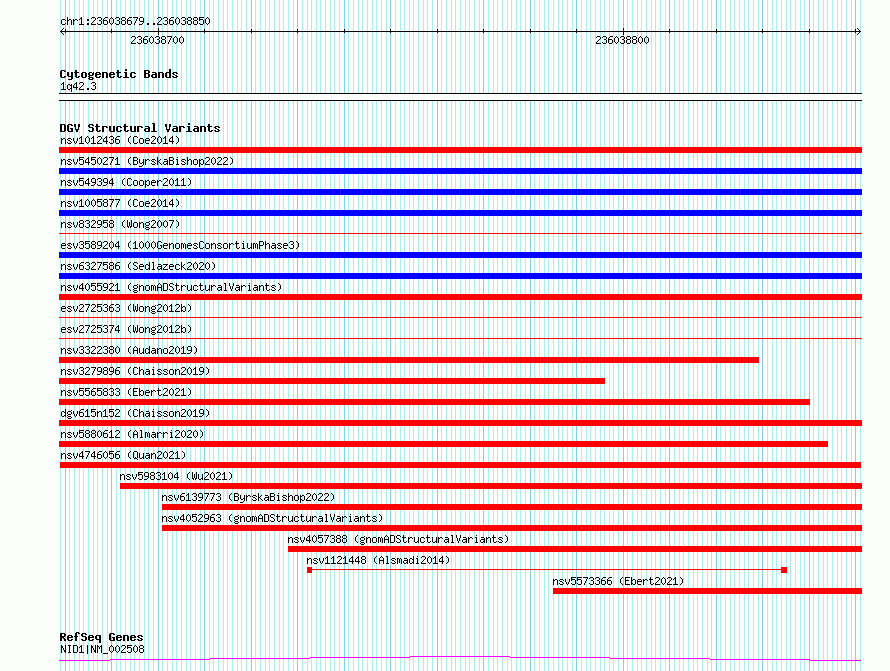Image resolution: width=890 pixels, height=671 pixels.
Task: Click the red bar under dgv615n152
Action: coord(460,423)
